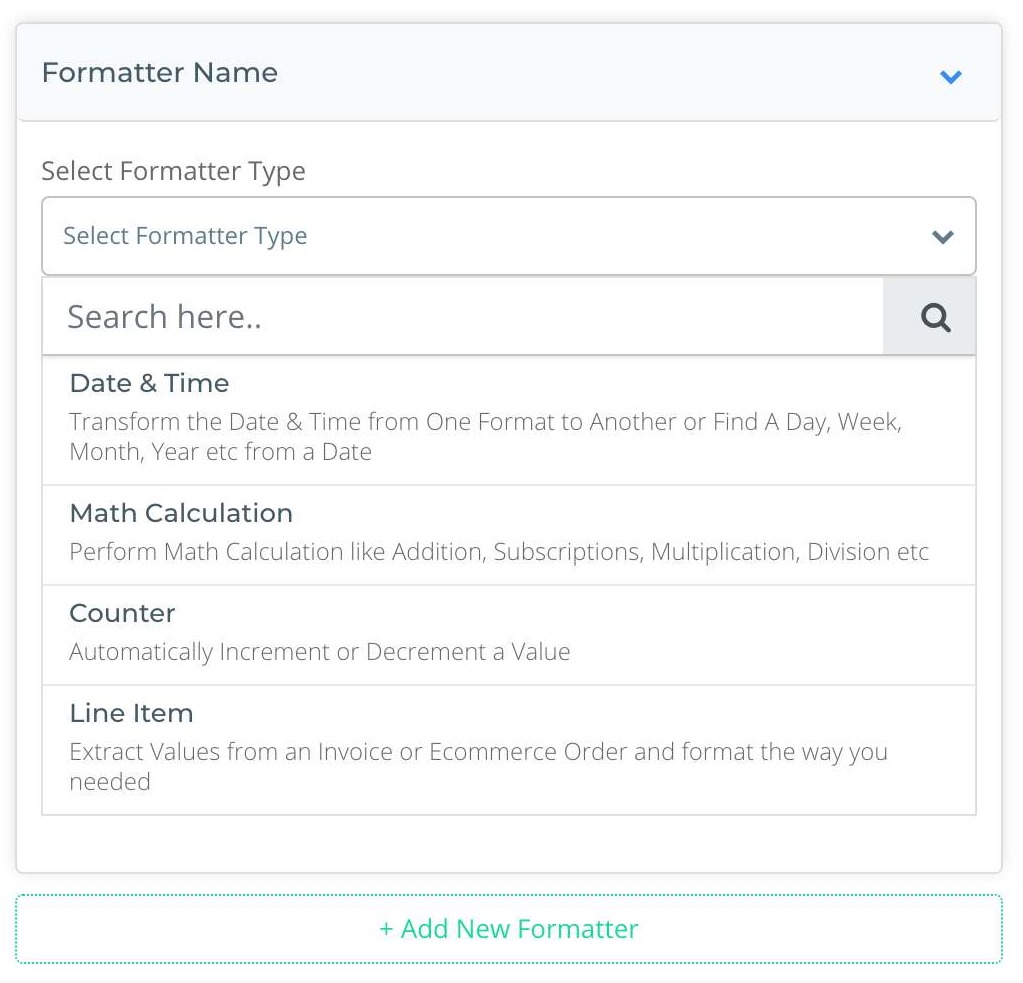
Task: Pick the Counter formatter option
Action: coord(508,635)
